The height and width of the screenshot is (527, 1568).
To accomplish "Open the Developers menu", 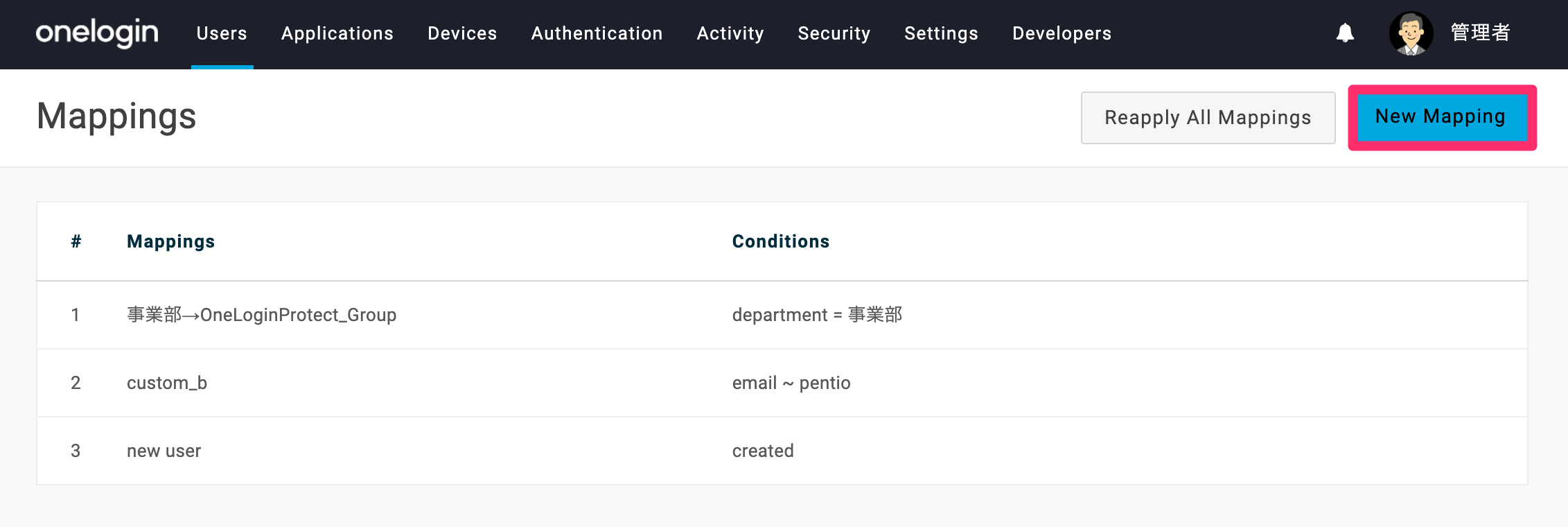I will pyautogui.click(x=1062, y=33).
